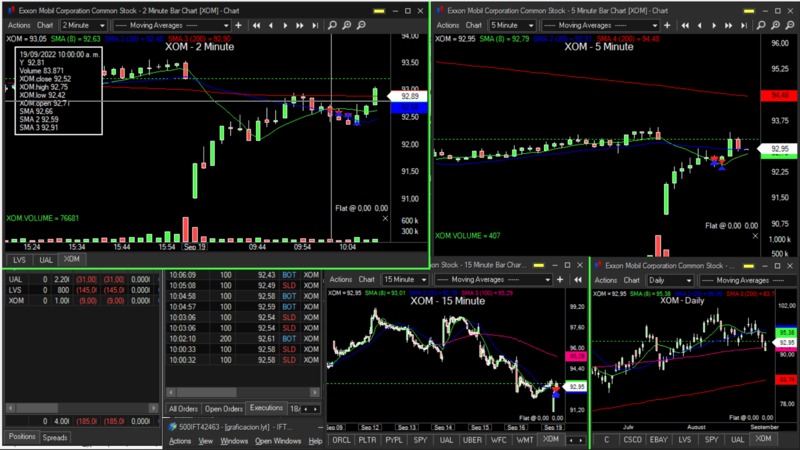Viewport: 800px width, 450px height.
Task: Open the Windows menu in bottom menu bar
Action: [234, 440]
